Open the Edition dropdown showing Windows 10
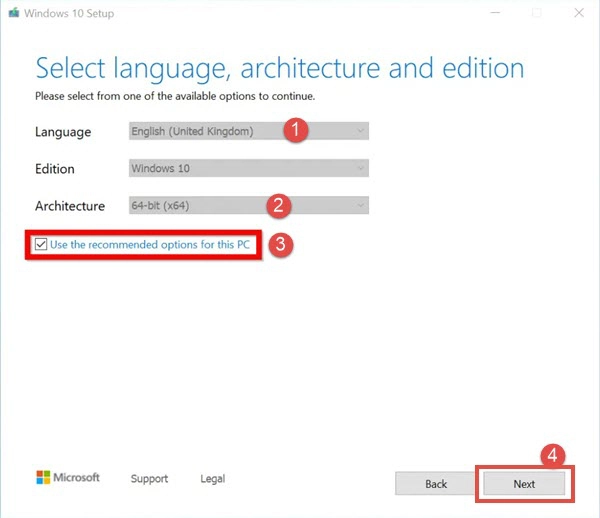This screenshot has width=600, height=518. 249,168
